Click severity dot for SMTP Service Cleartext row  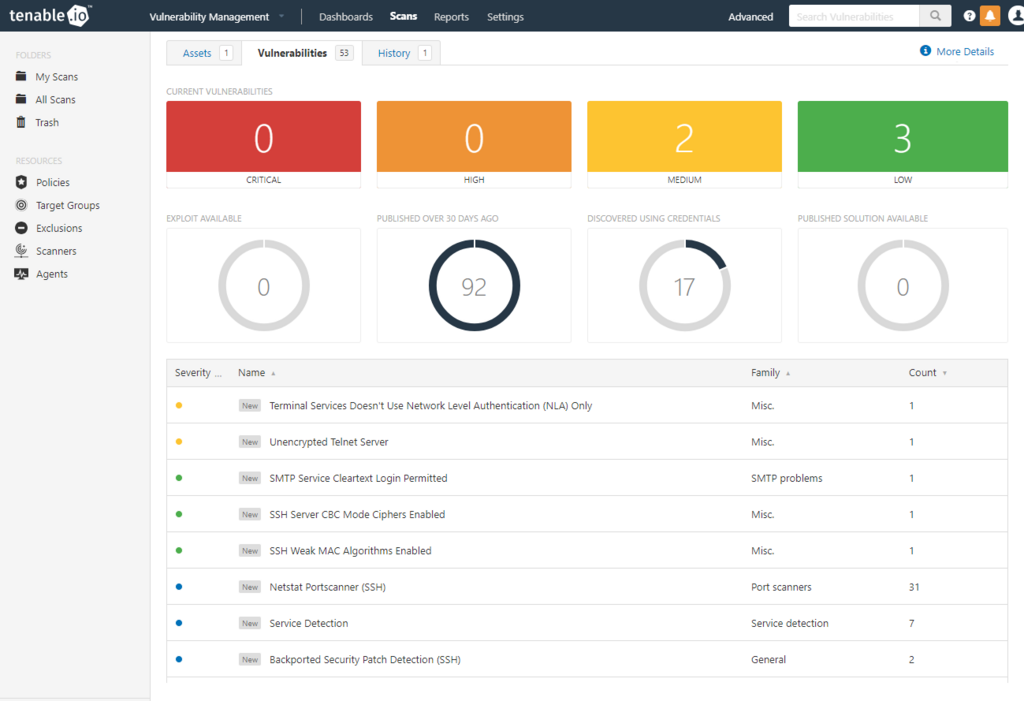coord(179,478)
